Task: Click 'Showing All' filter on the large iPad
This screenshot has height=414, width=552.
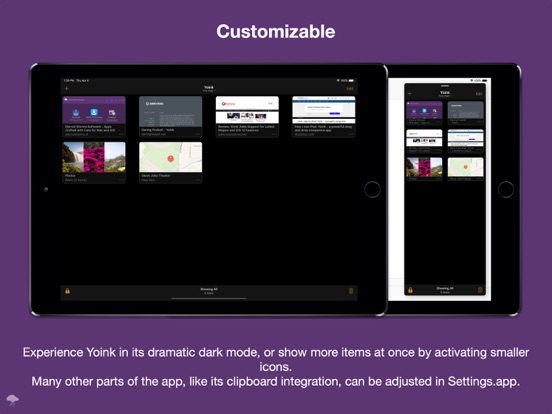Action: [209, 291]
